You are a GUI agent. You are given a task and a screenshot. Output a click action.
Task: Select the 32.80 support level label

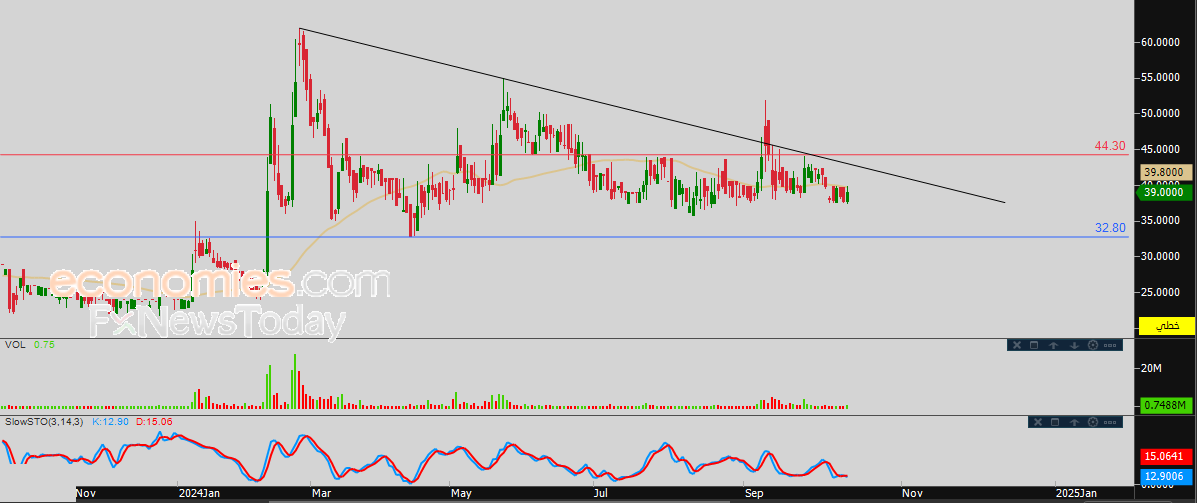coord(1111,227)
